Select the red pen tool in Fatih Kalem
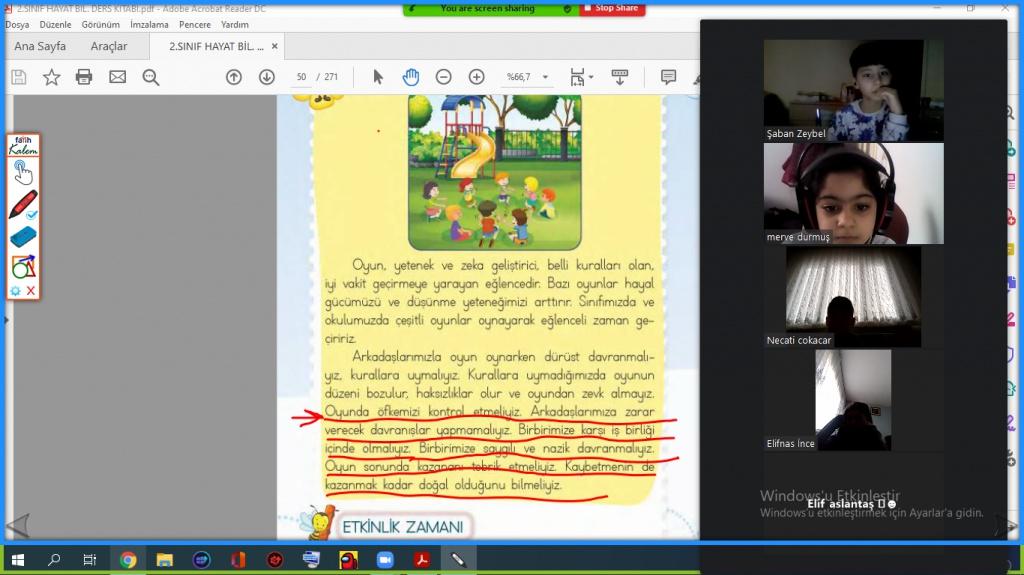The height and width of the screenshot is (575, 1024). (x=24, y=205)
